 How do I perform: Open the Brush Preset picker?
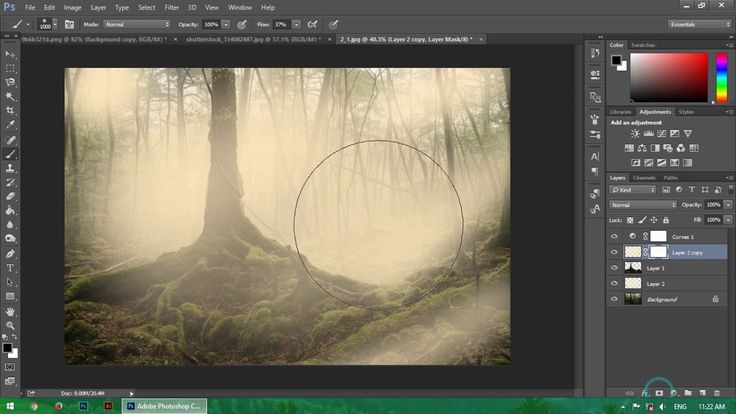click(x=47, y=24)
